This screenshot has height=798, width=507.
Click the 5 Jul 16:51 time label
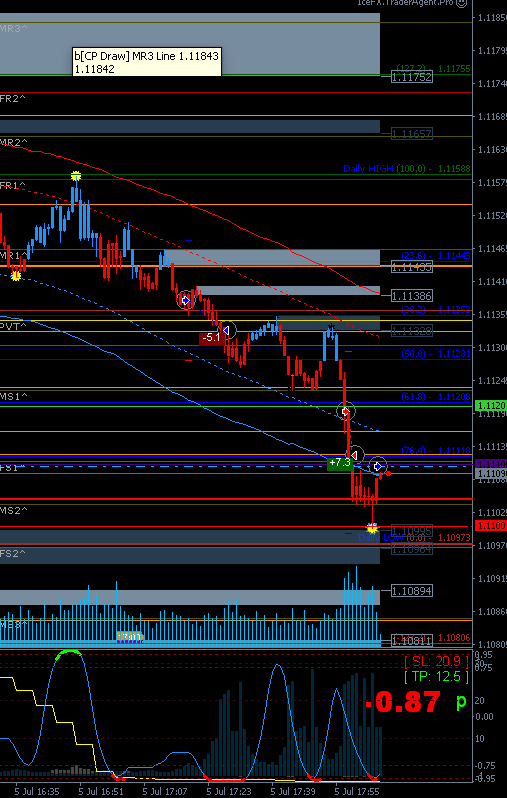[101, 792]
